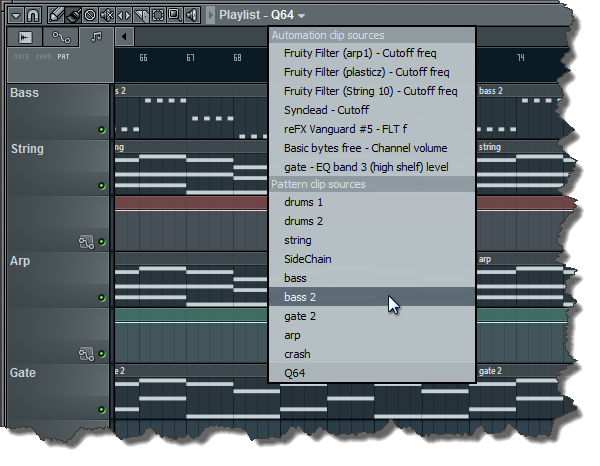This screenshot has height=466, width=600.
Task: Select the Slice tool
Action: click(x=141, y=15)
